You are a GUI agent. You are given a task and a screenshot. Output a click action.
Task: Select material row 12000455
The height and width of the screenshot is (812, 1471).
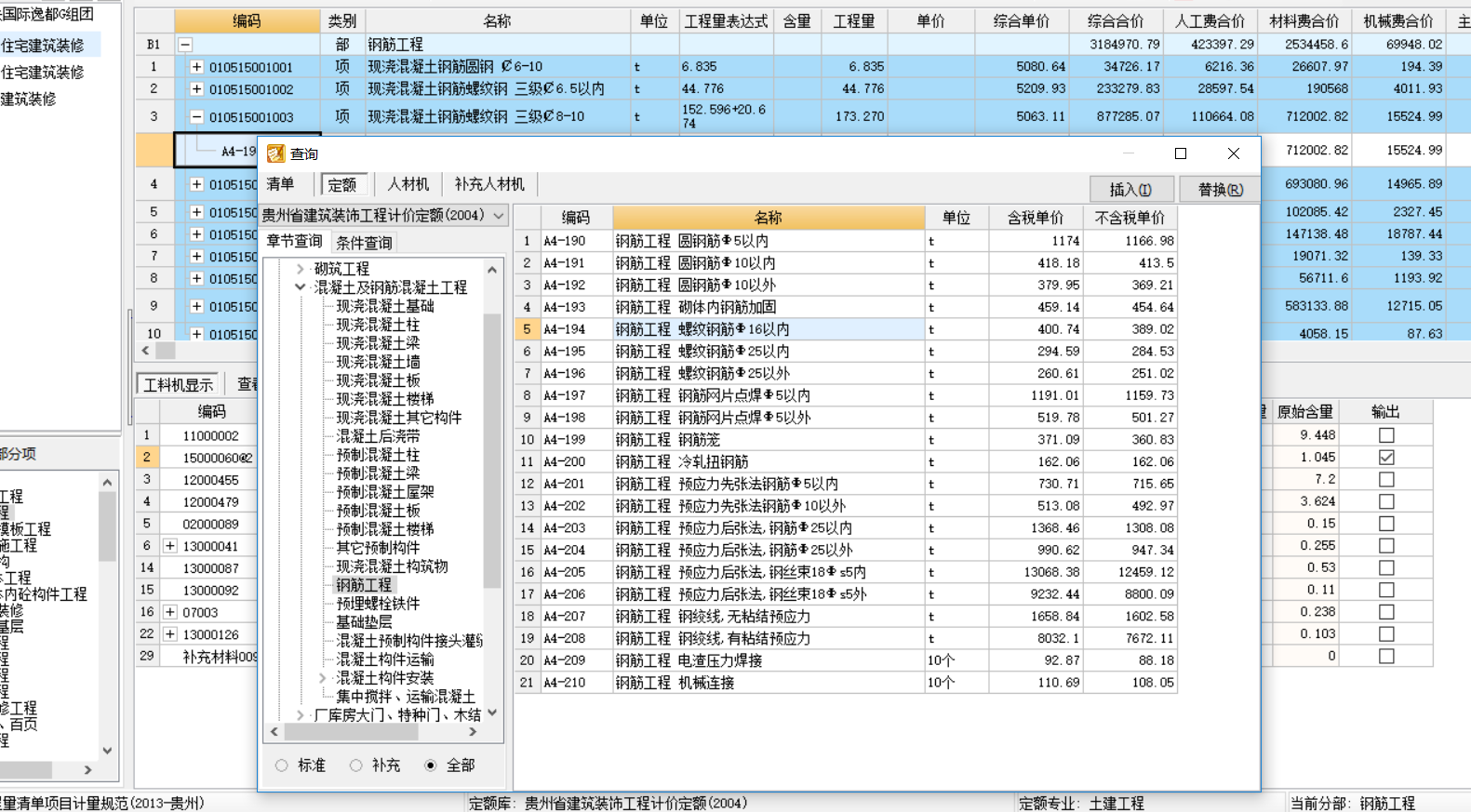210,480
